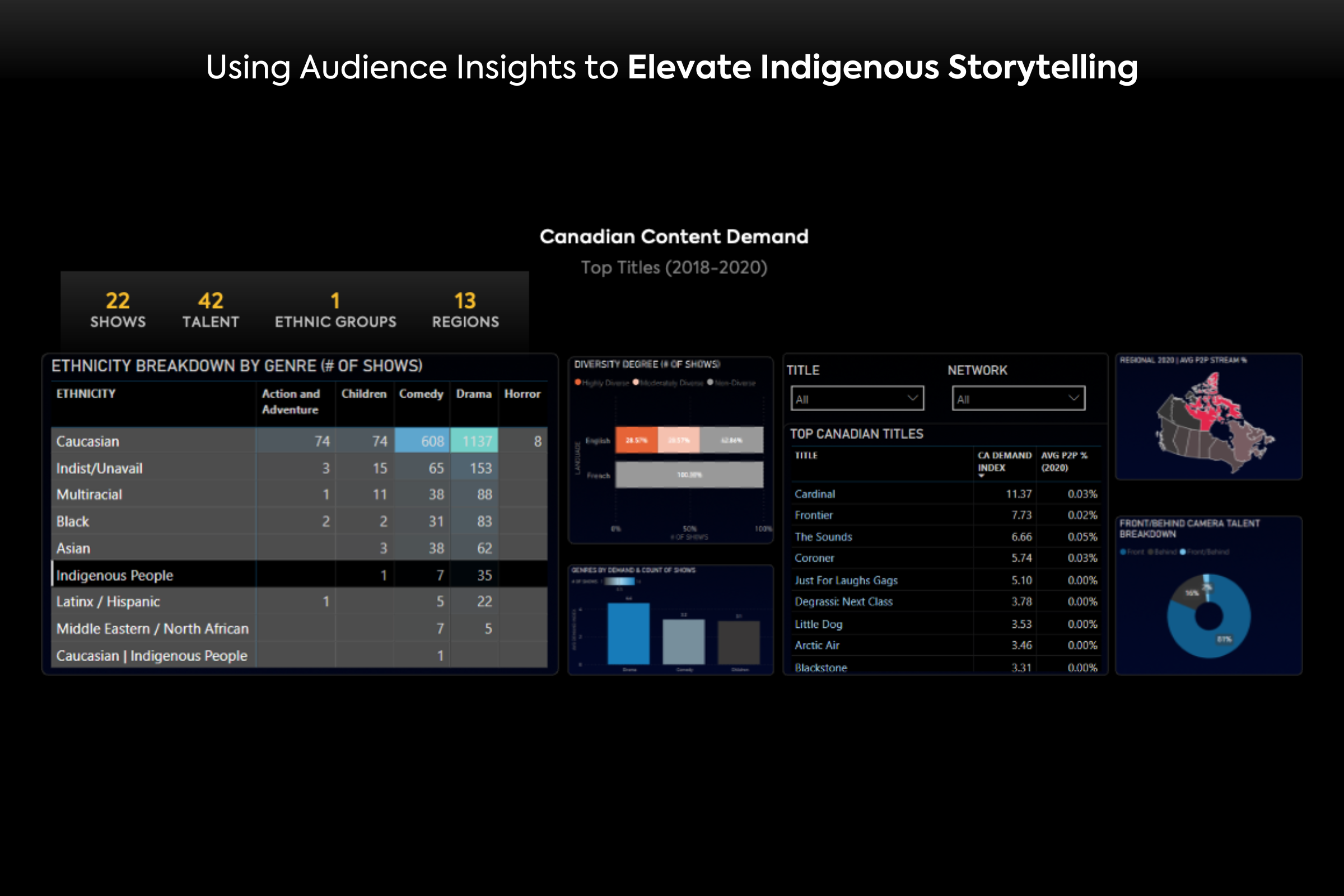Click the blue Drama bar in genres chart
The height and width of the screenshot is (896, 1344).
tap(628, 633)
